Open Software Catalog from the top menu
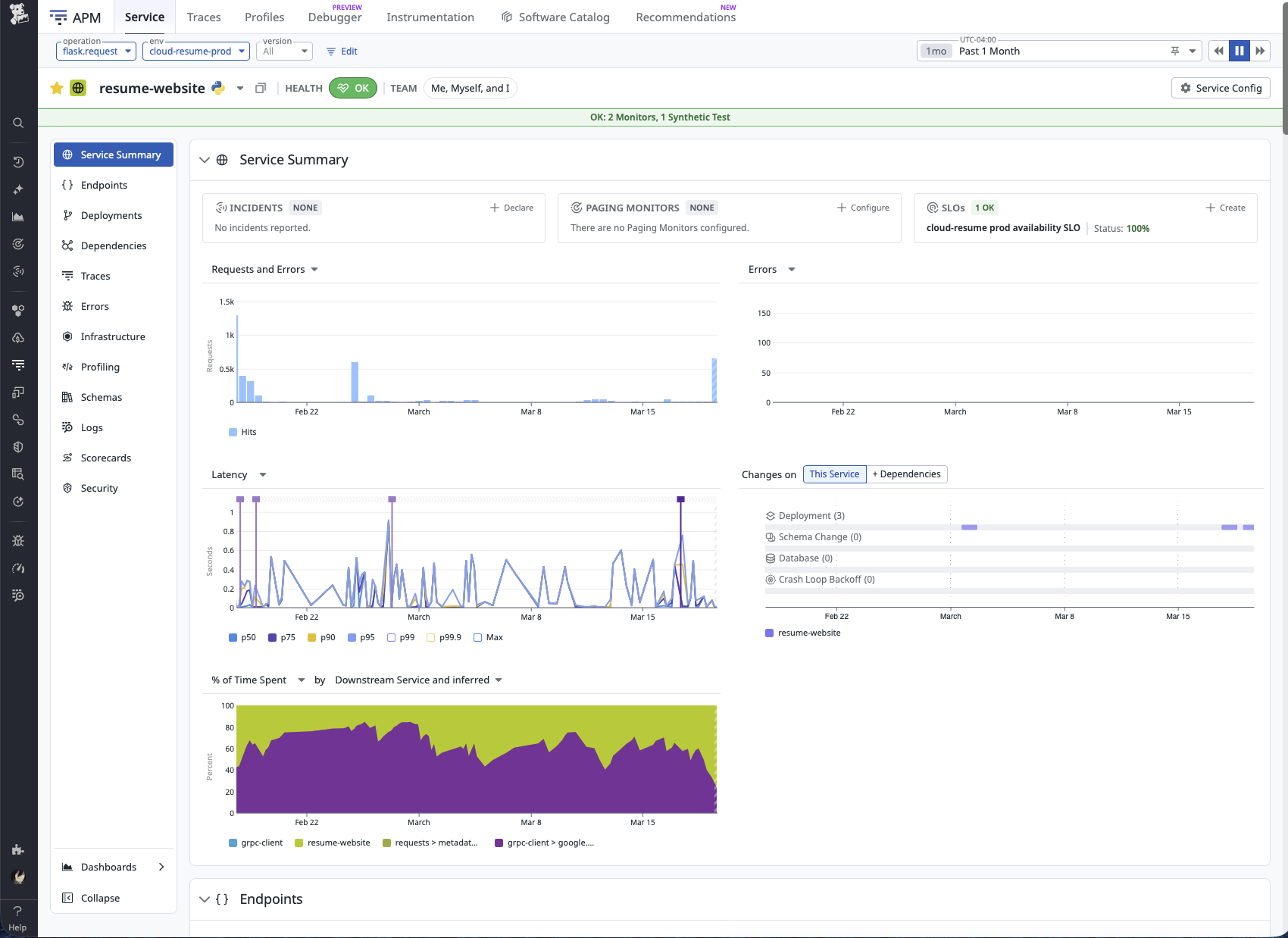 tap(563, 17)
